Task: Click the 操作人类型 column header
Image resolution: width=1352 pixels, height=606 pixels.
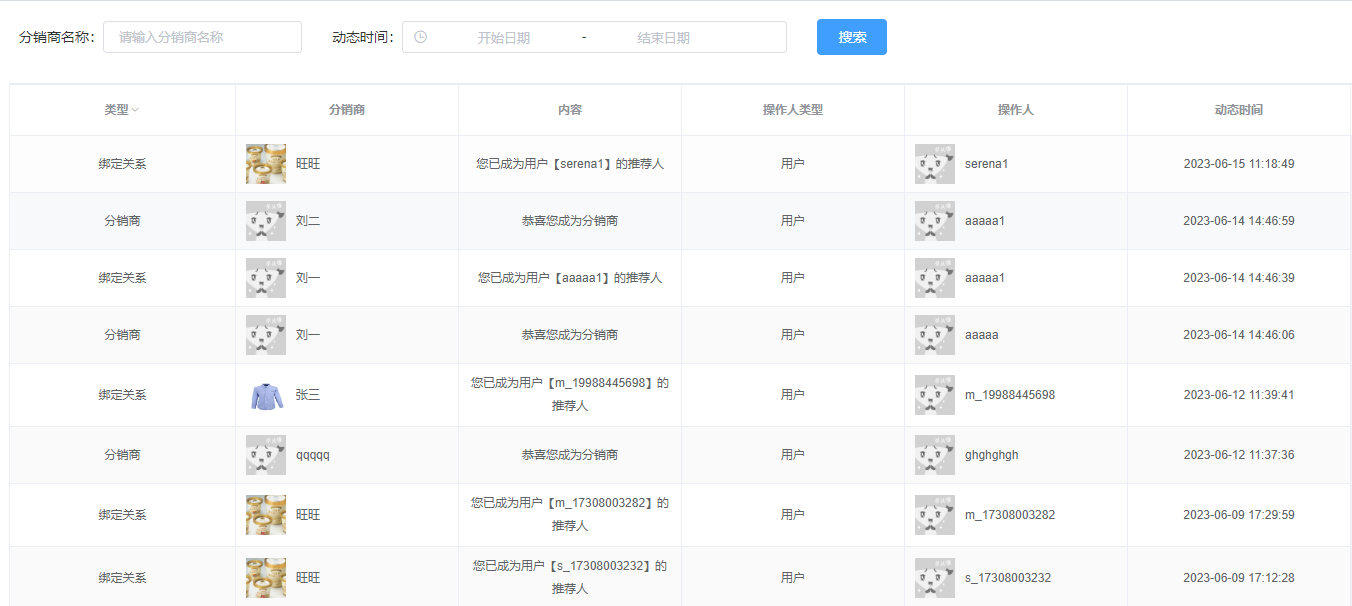Action: pos(793,110)
